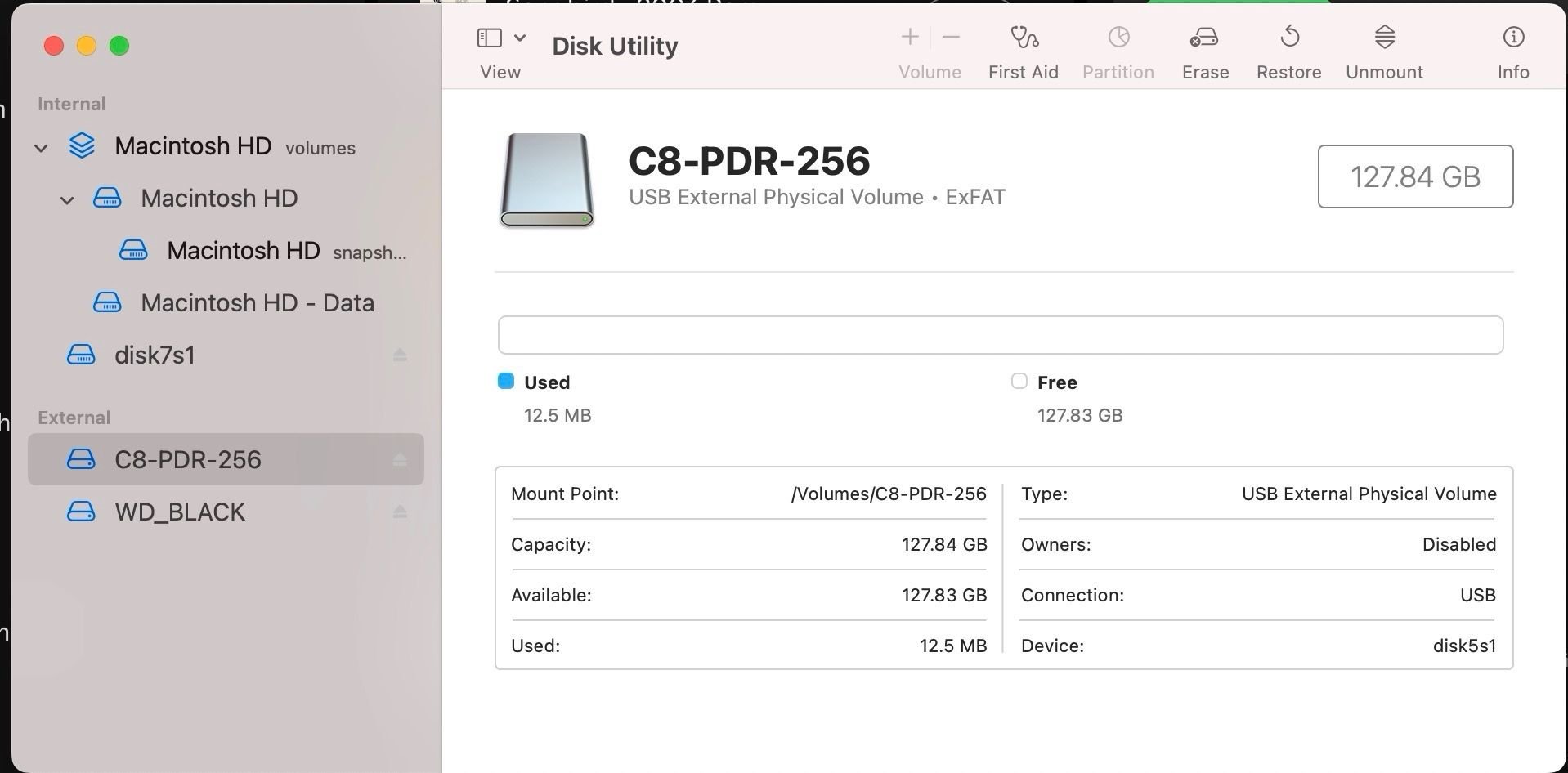Collapse the Macintosh HD volumes group
This screenshot has height=773, width=1568.
tap(41, 147)
